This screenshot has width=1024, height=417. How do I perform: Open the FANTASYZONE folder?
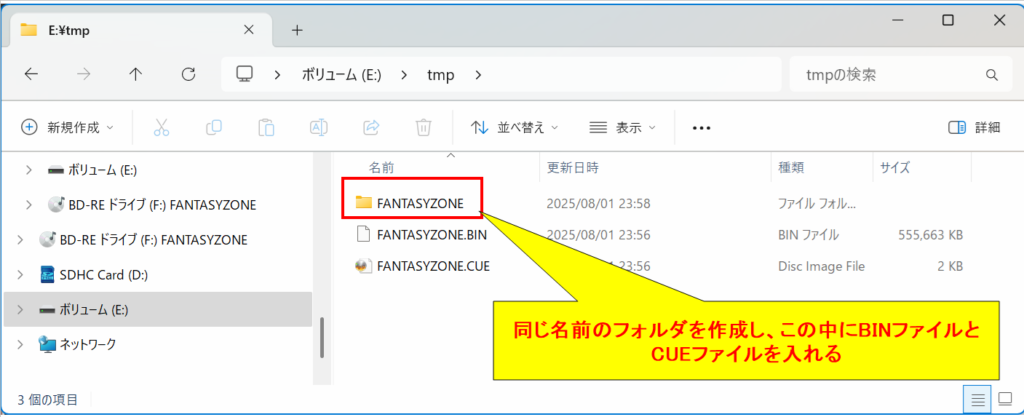click(420, 203)
